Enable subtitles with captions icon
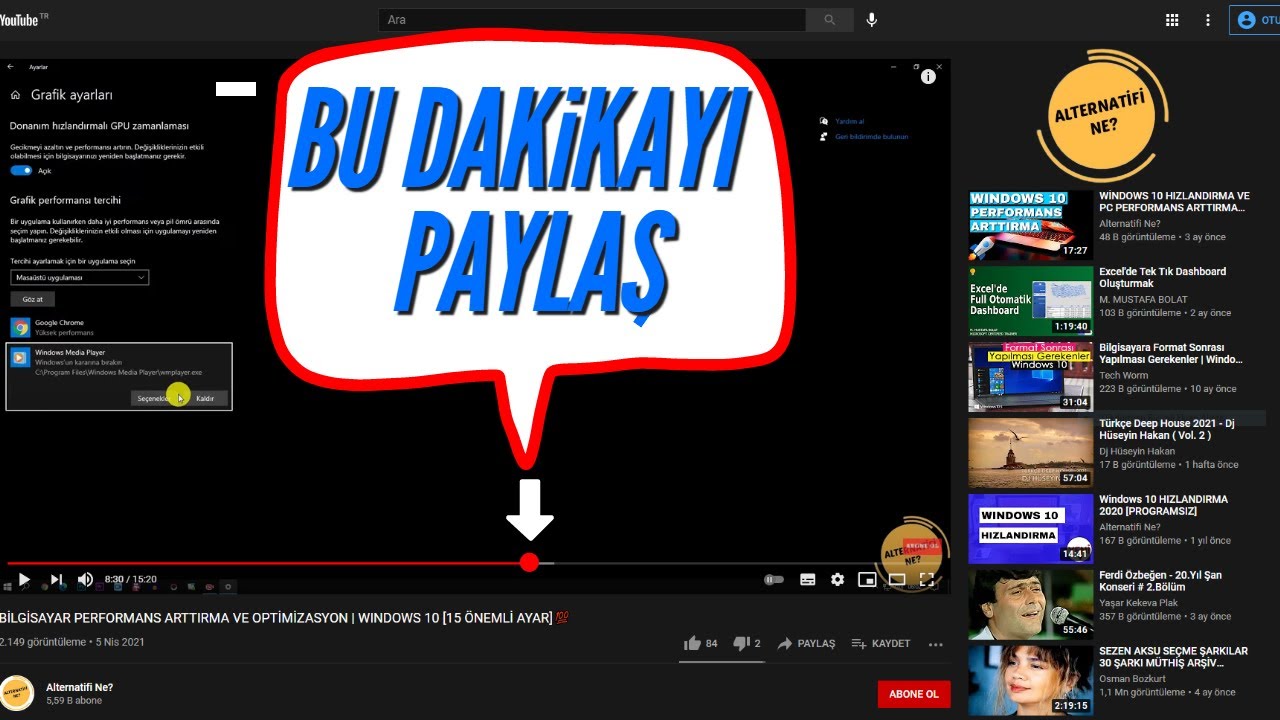The height and width of the screenshot is (720, 1280). [807, 579]
